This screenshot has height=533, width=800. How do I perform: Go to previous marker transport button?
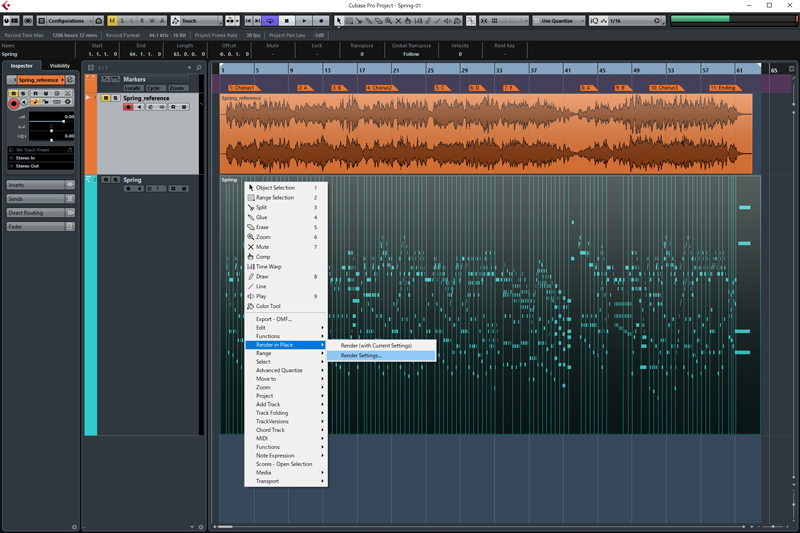pyautogui.click(x=248, y=21)
